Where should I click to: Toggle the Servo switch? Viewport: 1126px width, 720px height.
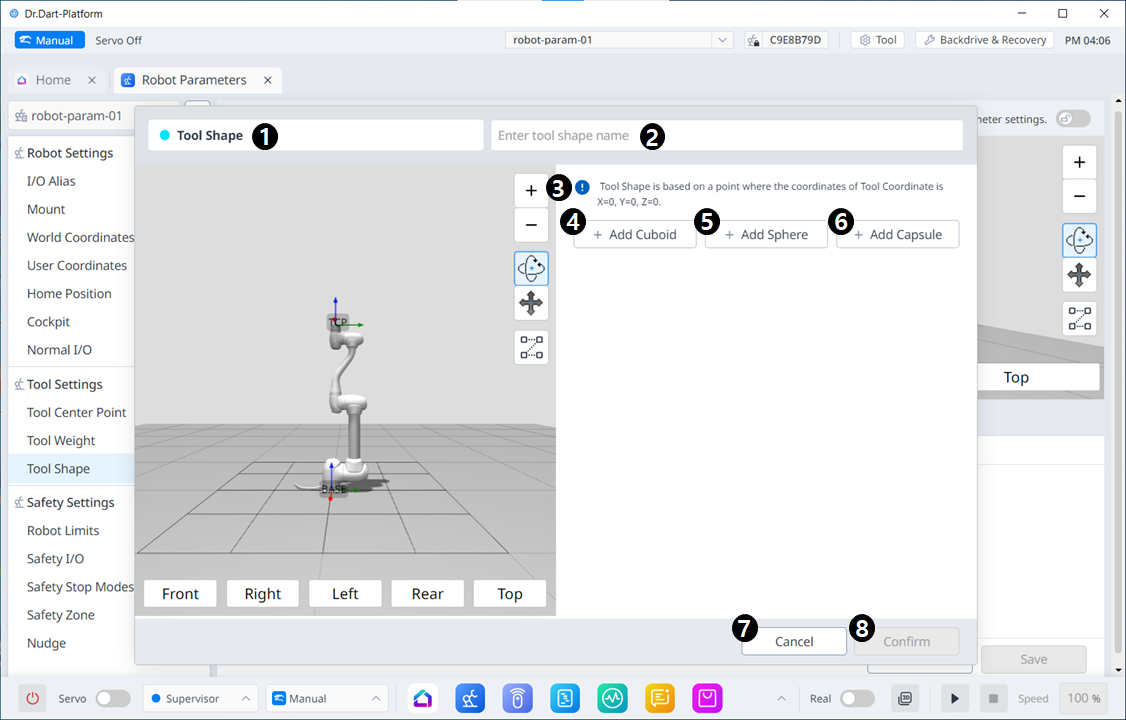tap(112, 698)
